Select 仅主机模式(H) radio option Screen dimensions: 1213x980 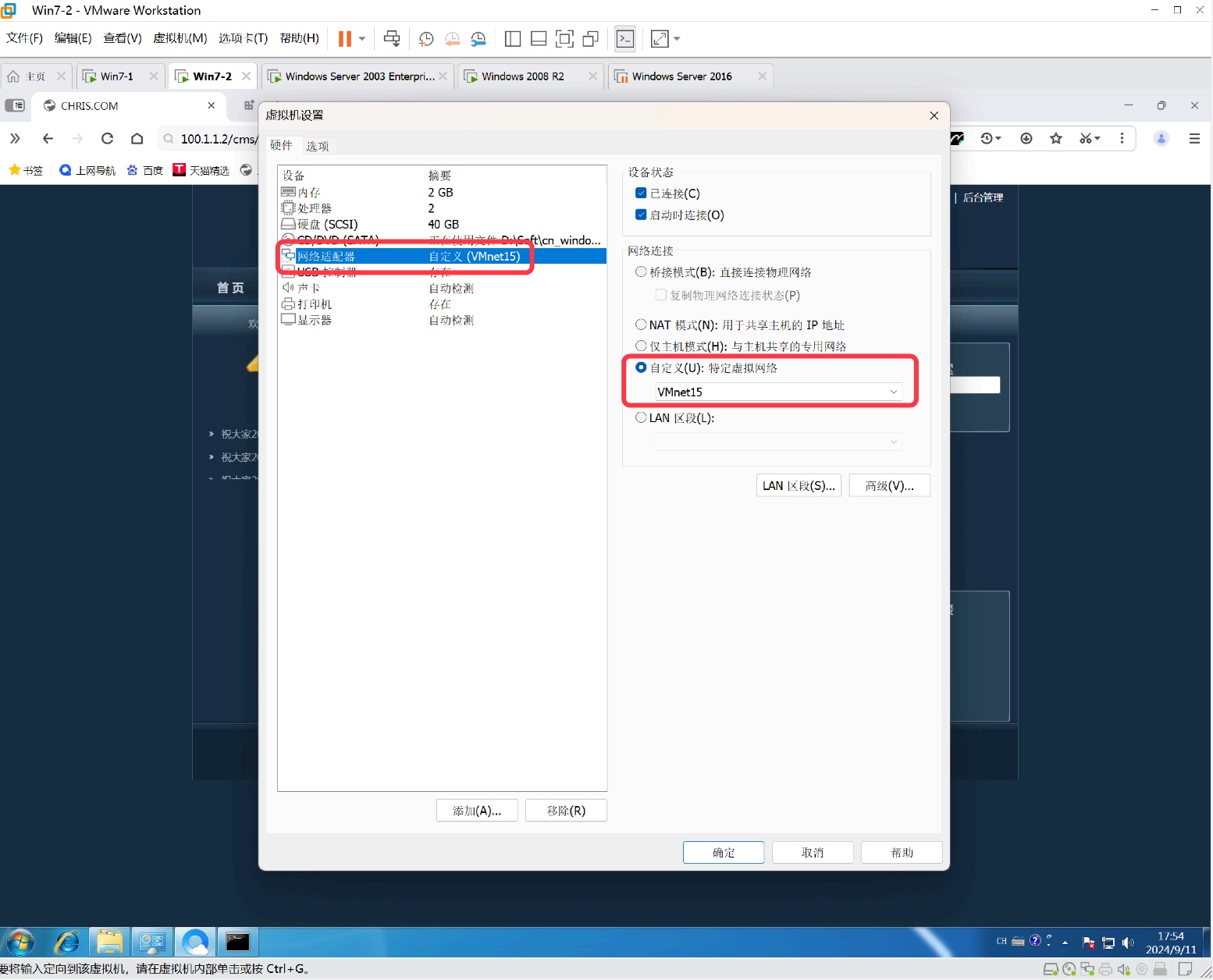coord(641,346)
